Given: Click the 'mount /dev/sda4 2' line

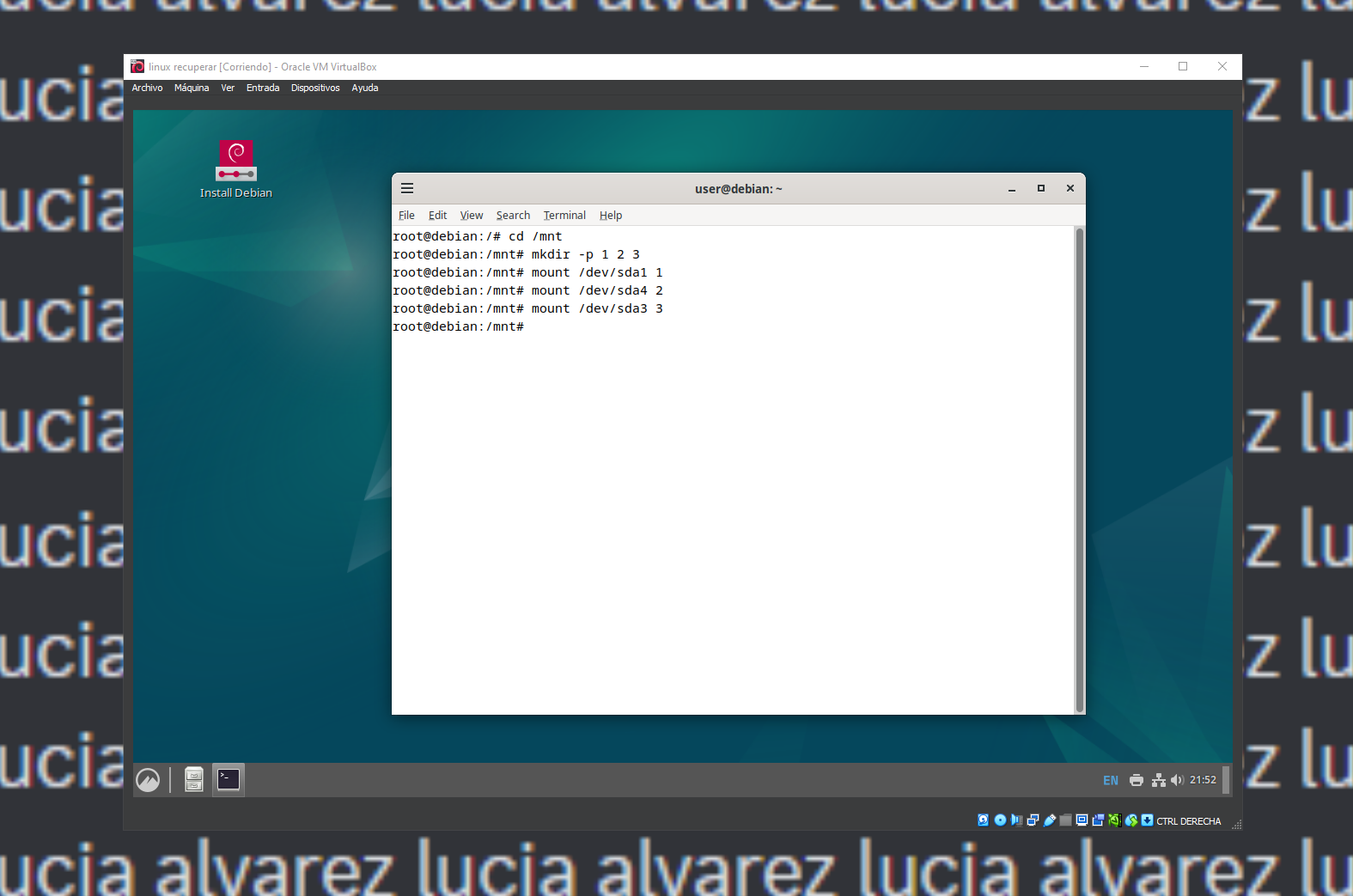Looking at the screenshot, I should click(x=527, y=290).
